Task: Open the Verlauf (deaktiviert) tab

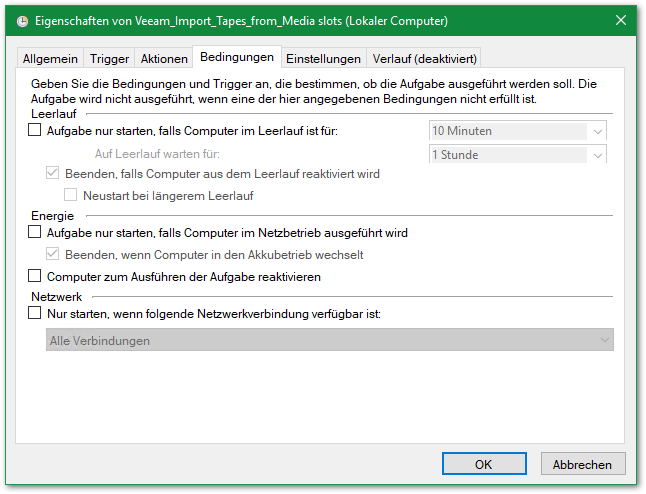Action: [426, 59]
